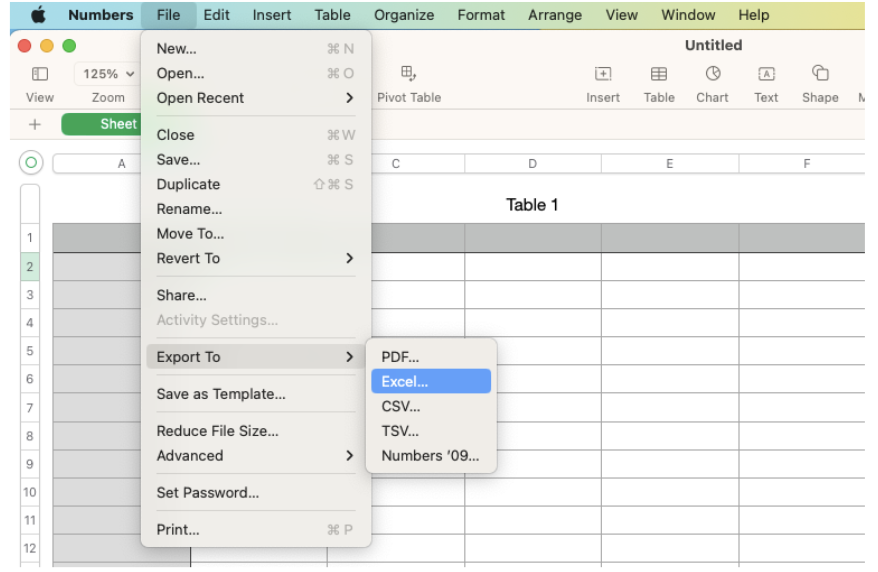Select Save as Template...
Image resolution: width=878 pixels, height=572 pixels.
point(256,394)
